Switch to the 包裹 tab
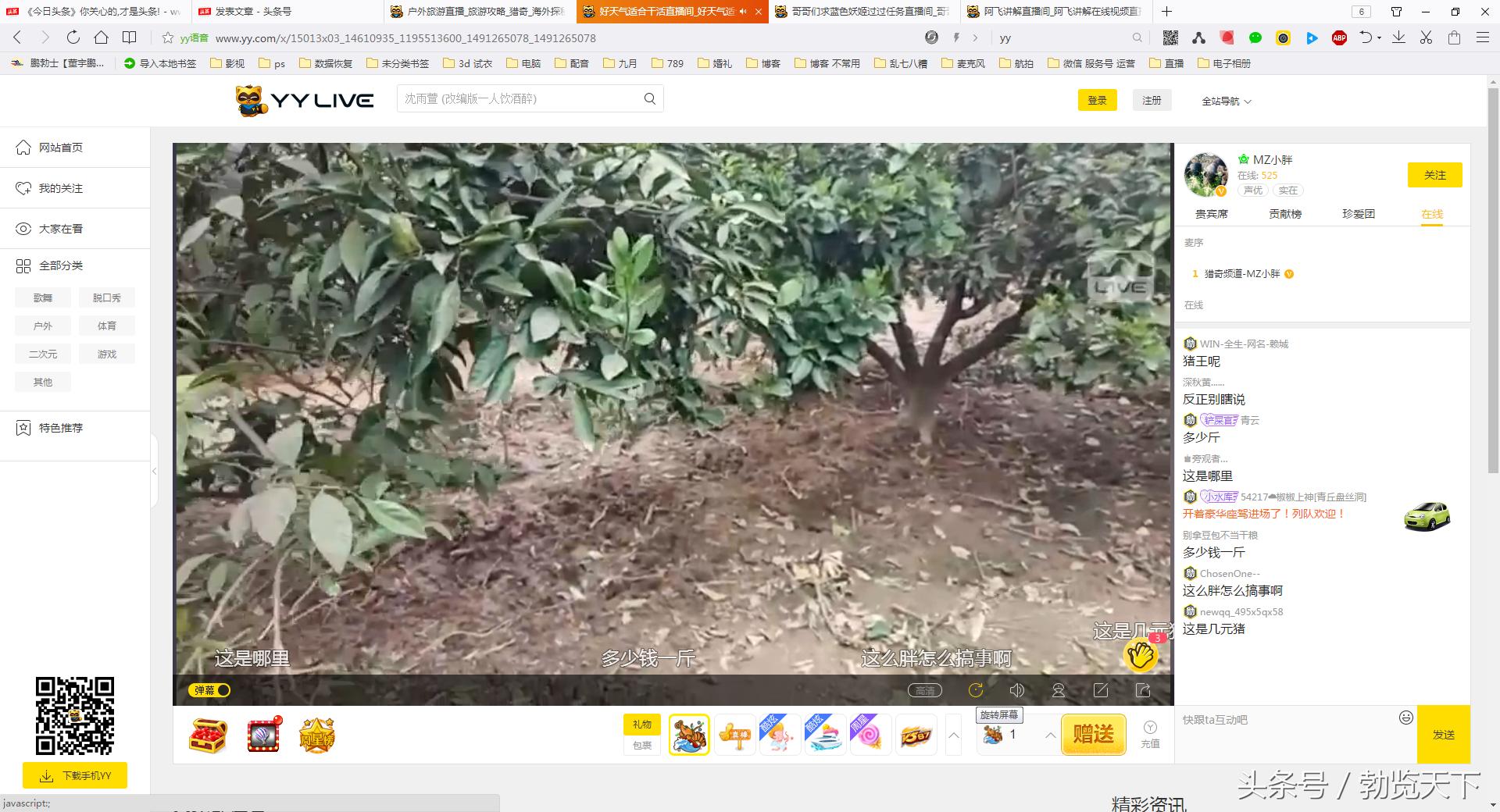 tap(642, 745)
